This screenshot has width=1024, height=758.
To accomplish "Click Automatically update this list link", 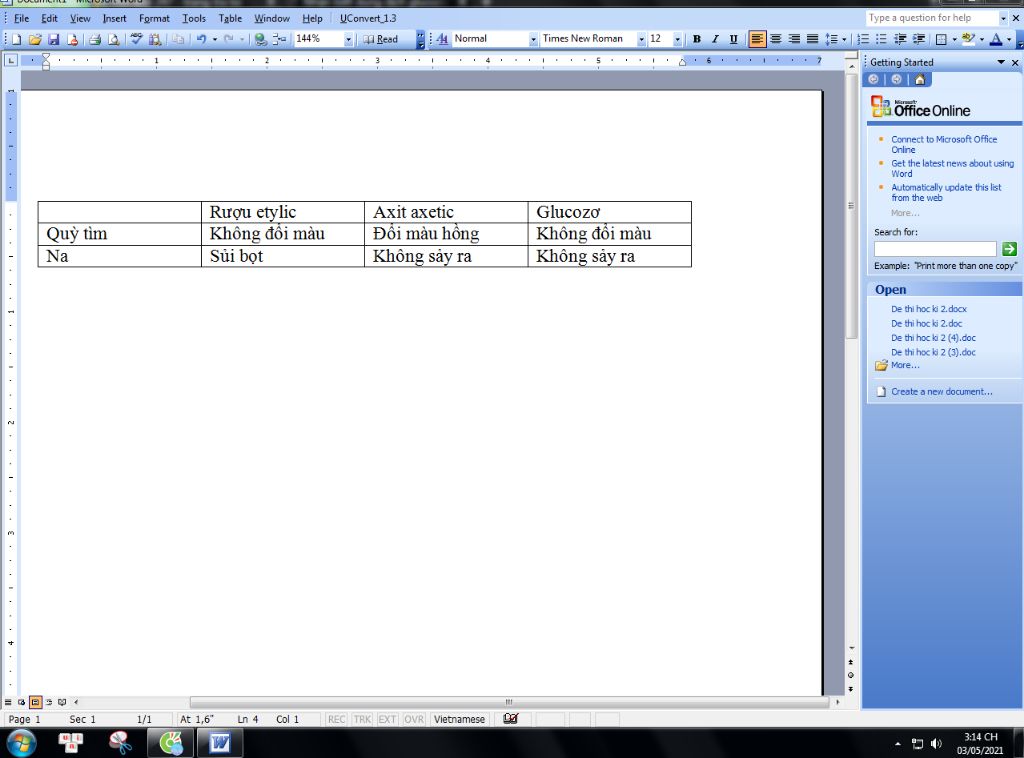I will pyautogui.click(x=946, y=193).
